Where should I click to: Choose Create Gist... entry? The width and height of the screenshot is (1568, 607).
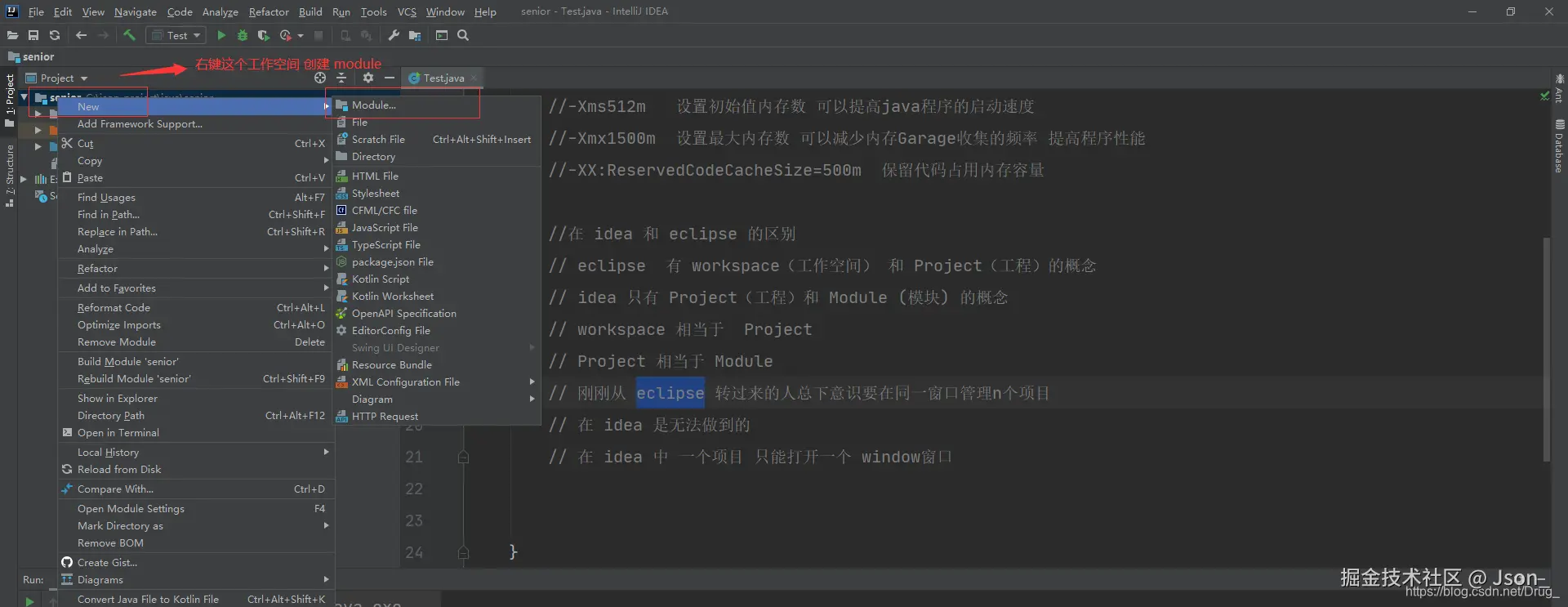[195, 562]
